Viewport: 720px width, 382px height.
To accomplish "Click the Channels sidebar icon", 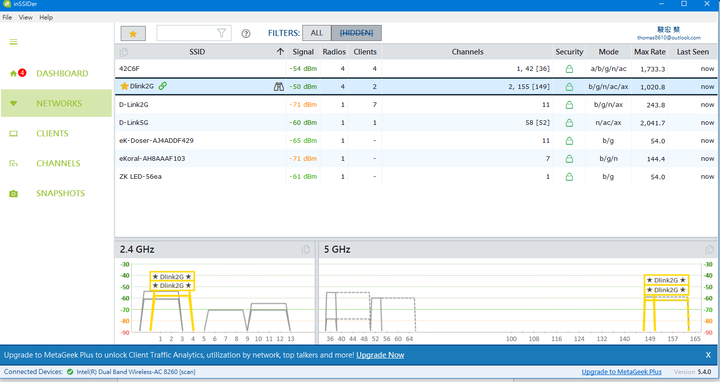I will pyautogui.click(x=13, y=163).
